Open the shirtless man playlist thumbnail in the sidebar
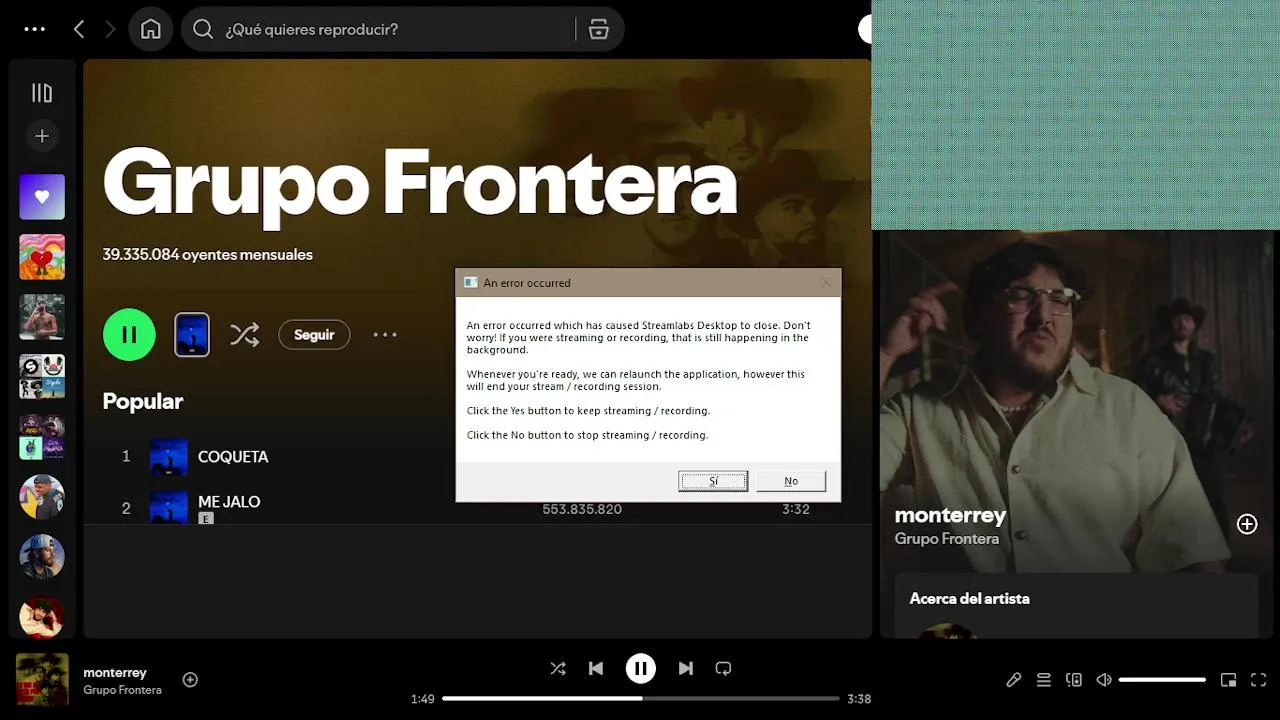 [42, 317]
